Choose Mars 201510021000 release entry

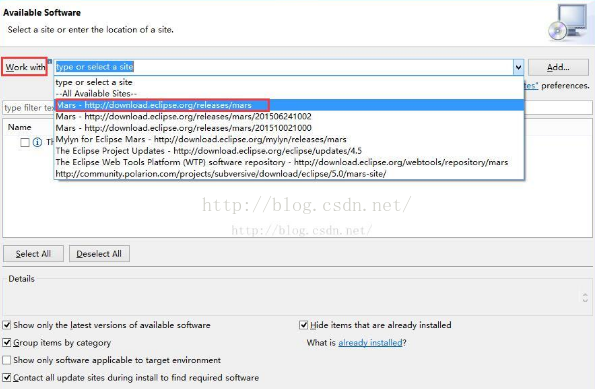(x=290, y=128)
